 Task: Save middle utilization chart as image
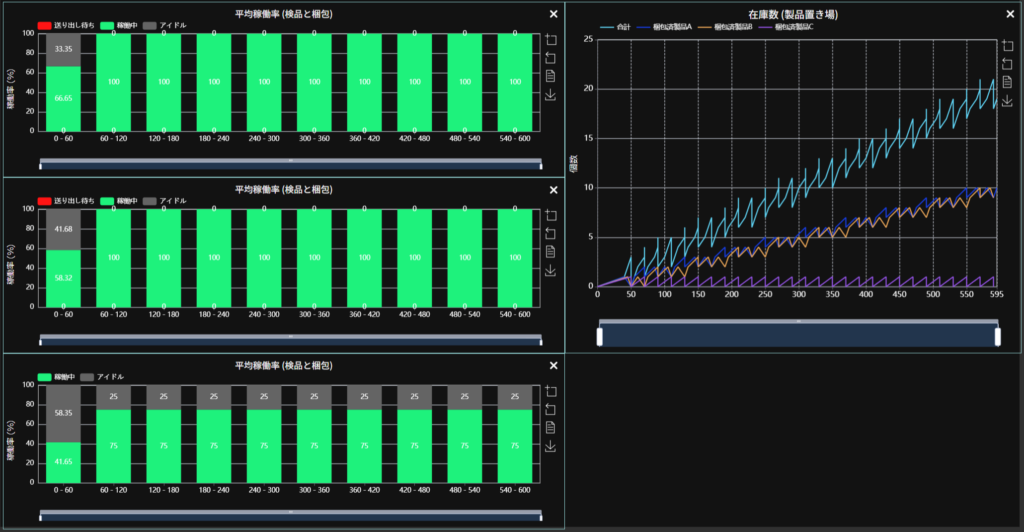(550, 271)
